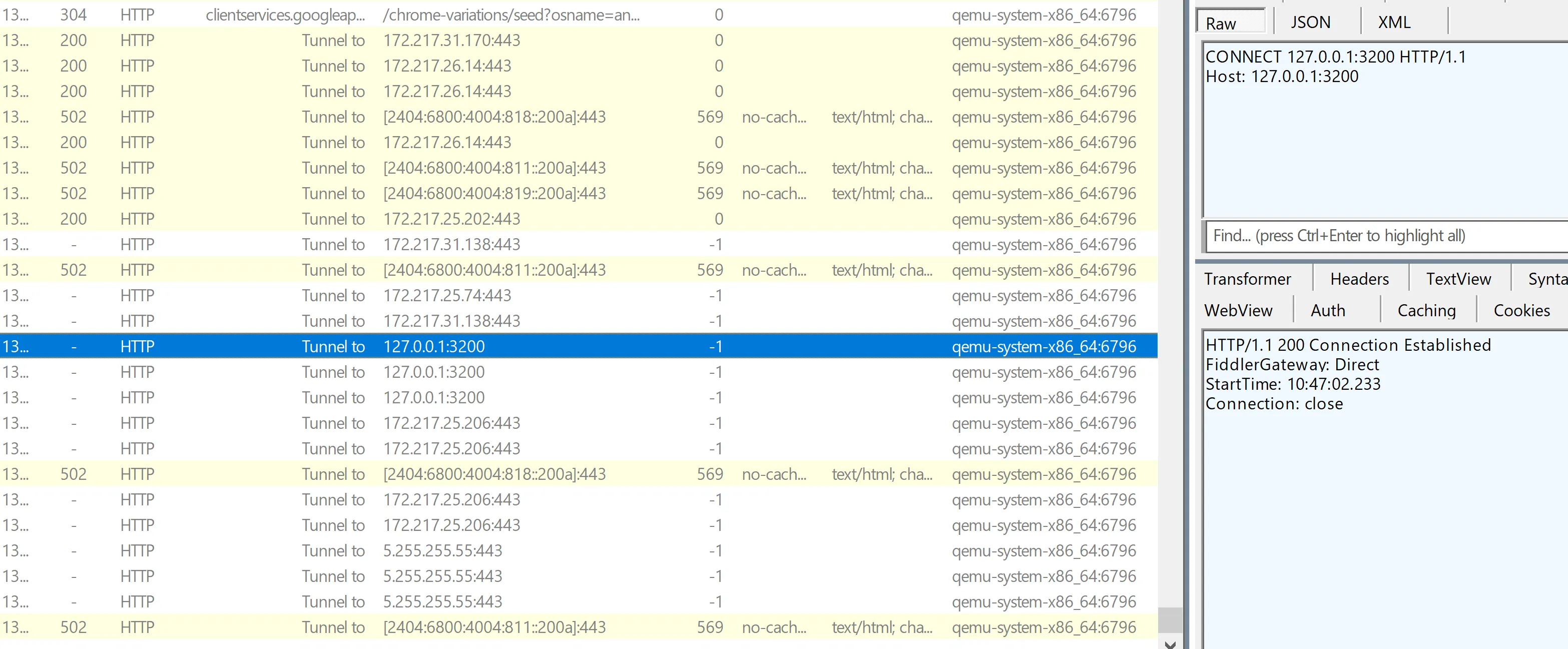Viewport: 1568px width, 649px height.
Task: Select the tunnel to 172.217.31.170:443 session
Action: (x=451, y=40)
